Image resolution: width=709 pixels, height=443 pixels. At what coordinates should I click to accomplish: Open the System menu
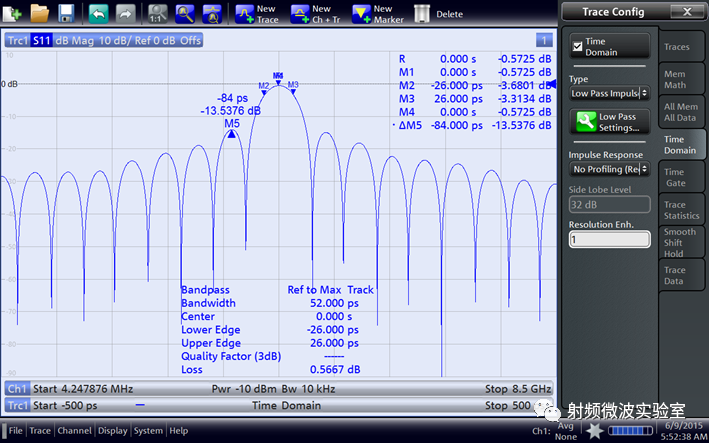click(x=148, y=430)
